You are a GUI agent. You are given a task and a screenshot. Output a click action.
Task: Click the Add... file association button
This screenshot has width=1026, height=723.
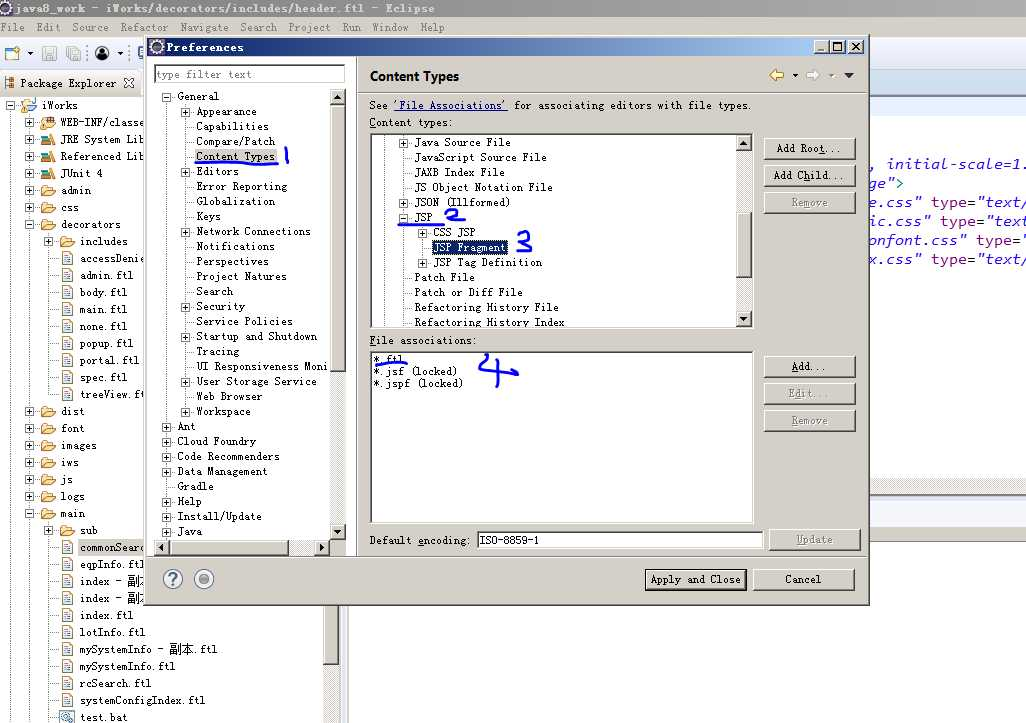[x=809, y=366]
